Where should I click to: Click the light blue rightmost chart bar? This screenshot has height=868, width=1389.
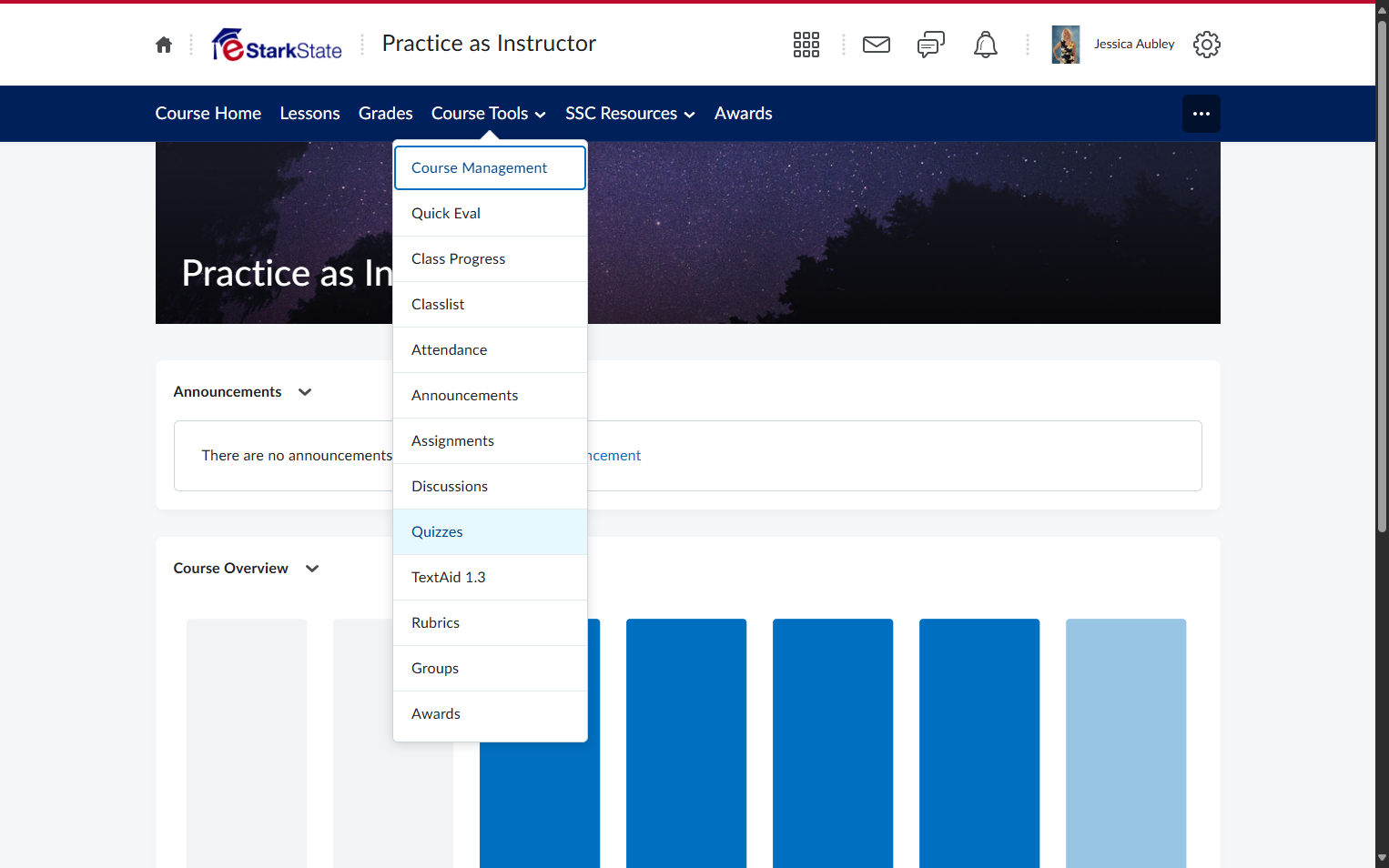click(x=1126, y=743)
